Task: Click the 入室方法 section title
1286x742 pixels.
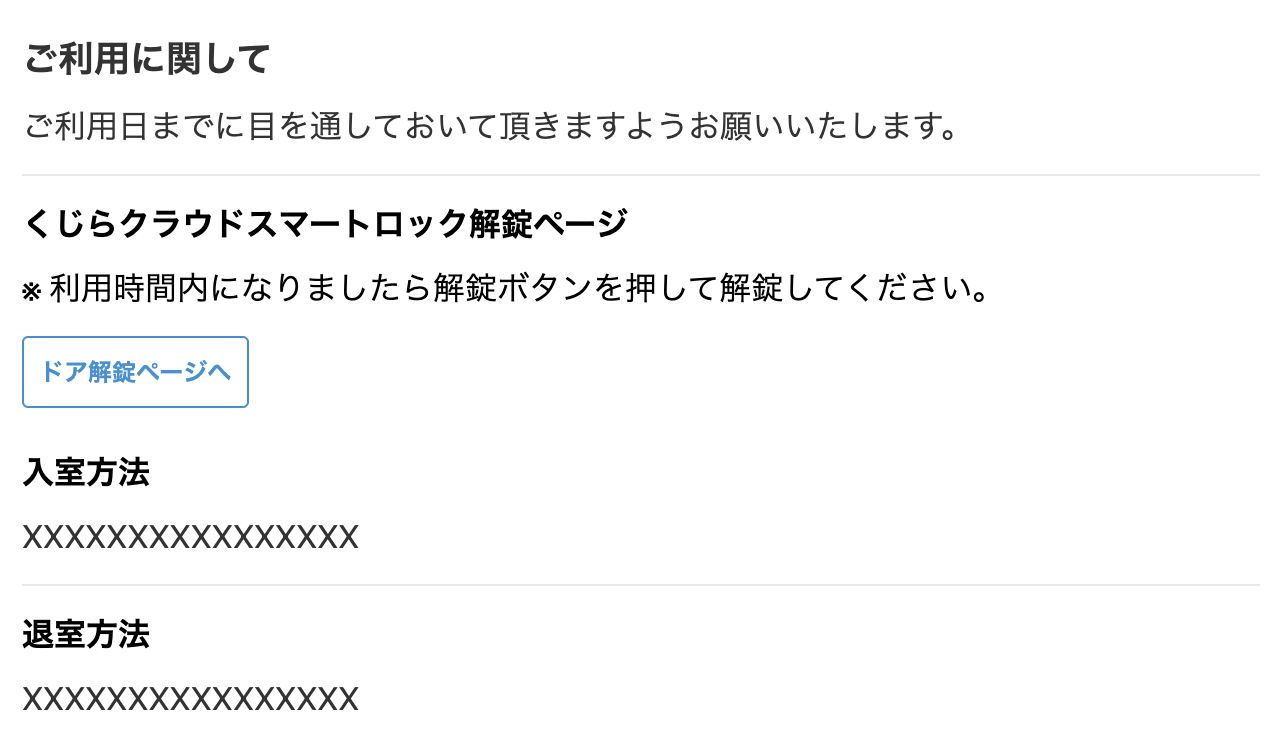Action: 86,472
